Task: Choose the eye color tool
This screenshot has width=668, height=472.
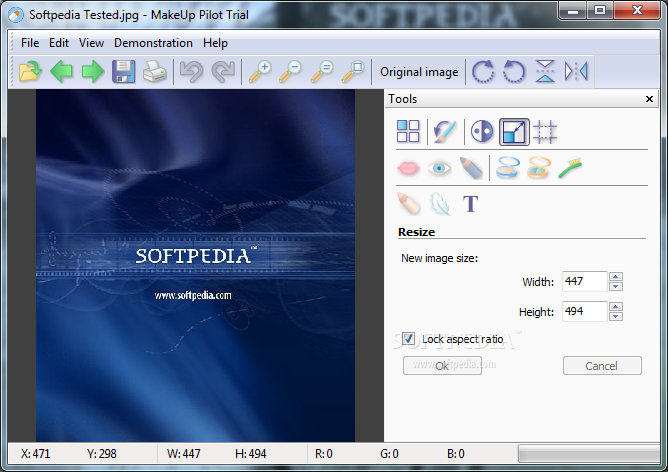Action: tap(439, 168)
